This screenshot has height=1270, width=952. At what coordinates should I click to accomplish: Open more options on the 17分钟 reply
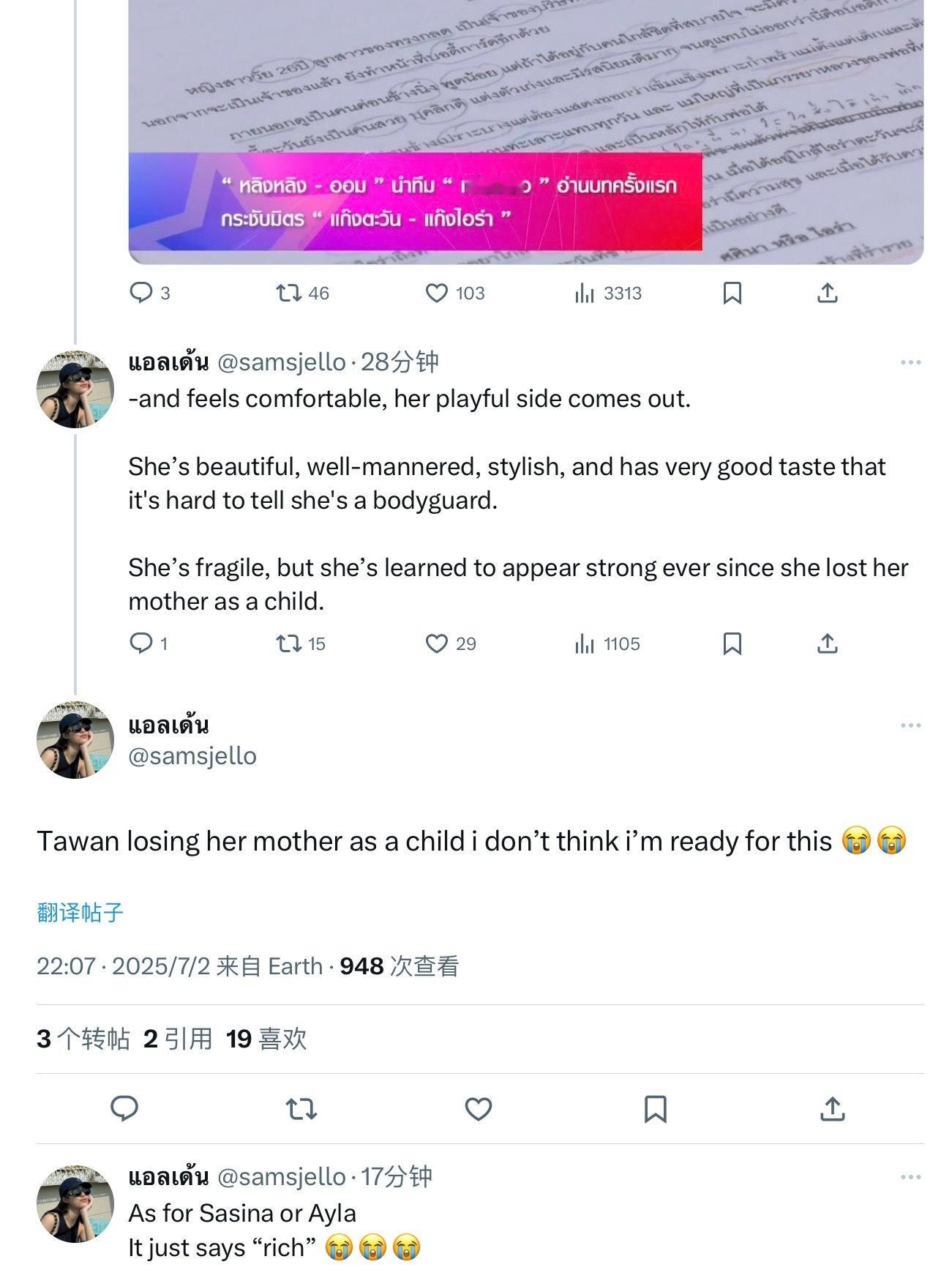tap(911, 1177)
